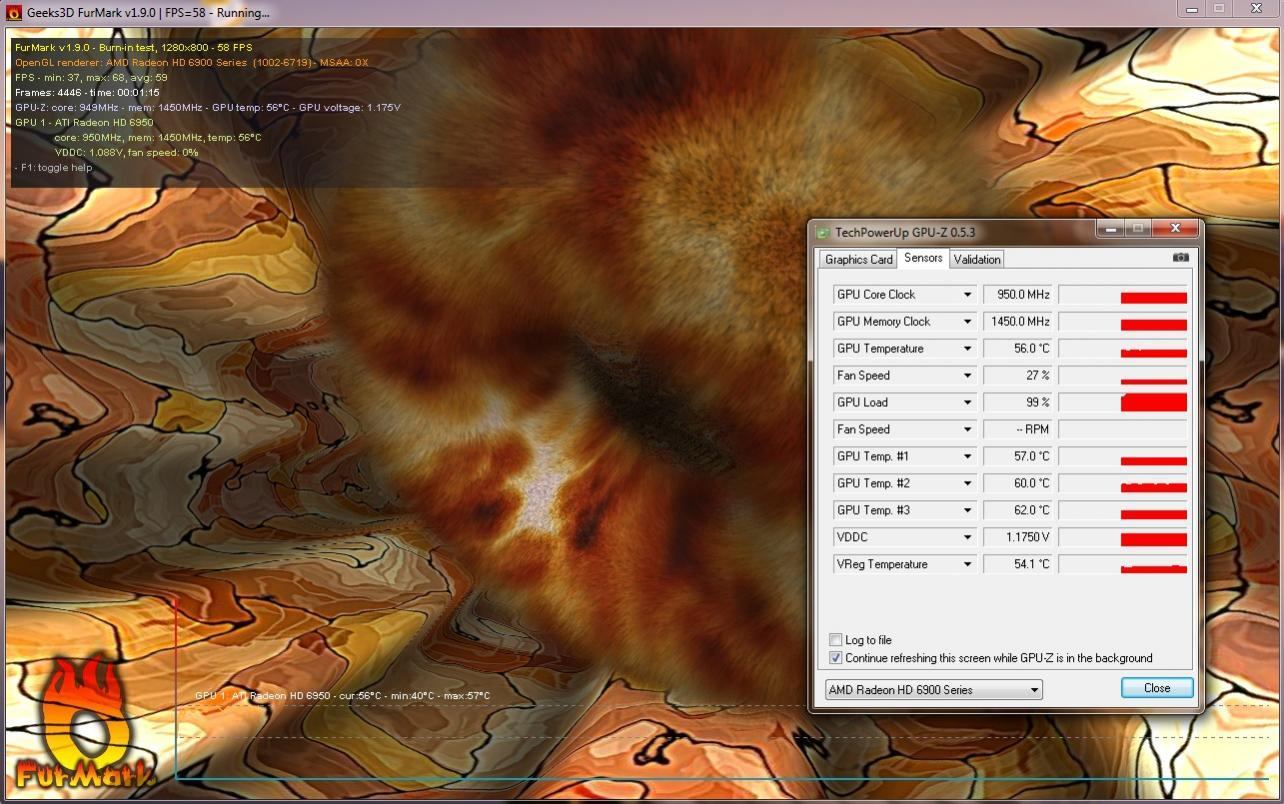The height and width of the screenshot is (804, 1284).
Task: Switch to the Graphics Card tab
Action: (x=858, y=259)
